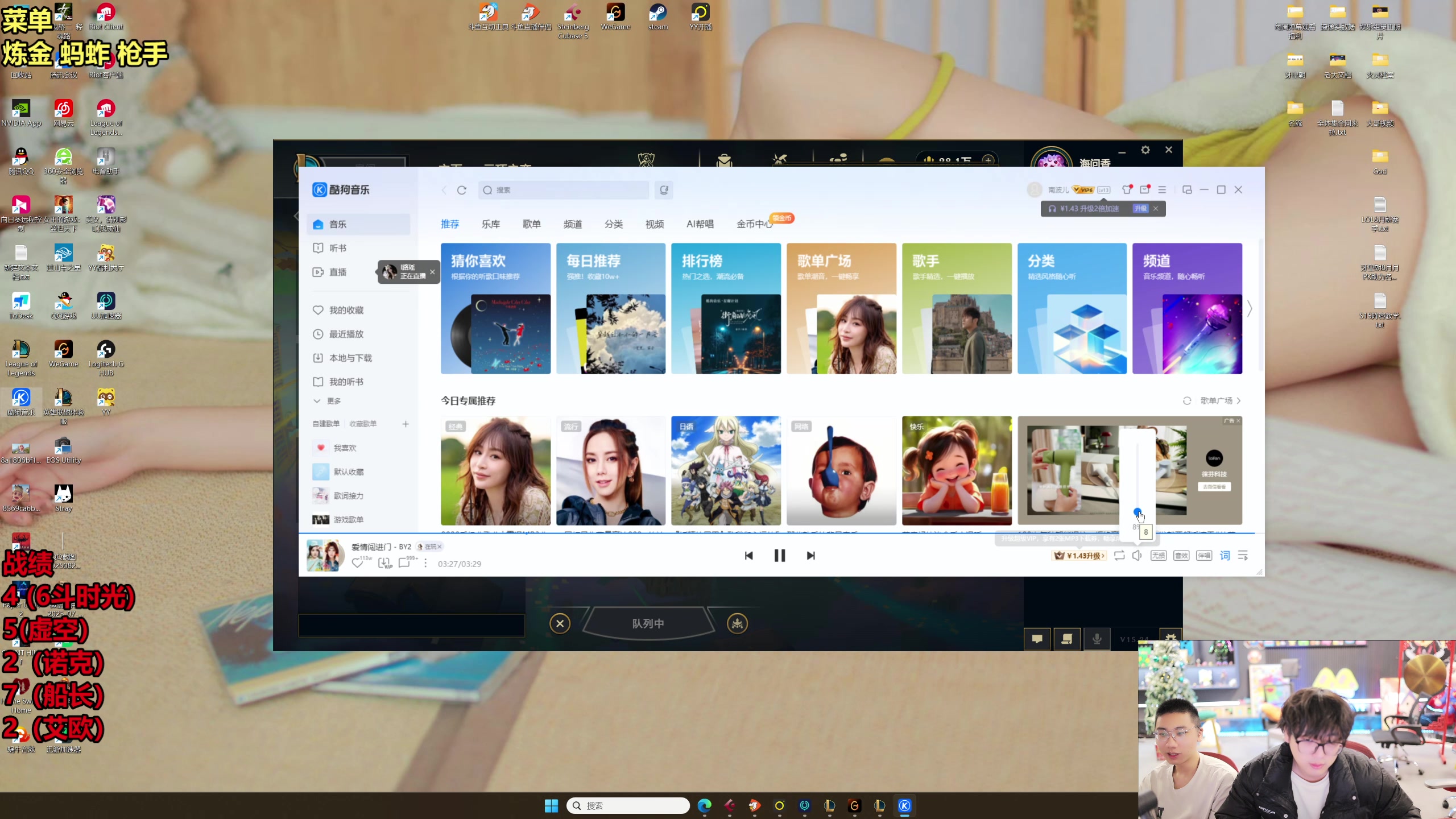Open song comments icon 999+
The width and height of the screenshot is (1456, 819).
(404, 563)
